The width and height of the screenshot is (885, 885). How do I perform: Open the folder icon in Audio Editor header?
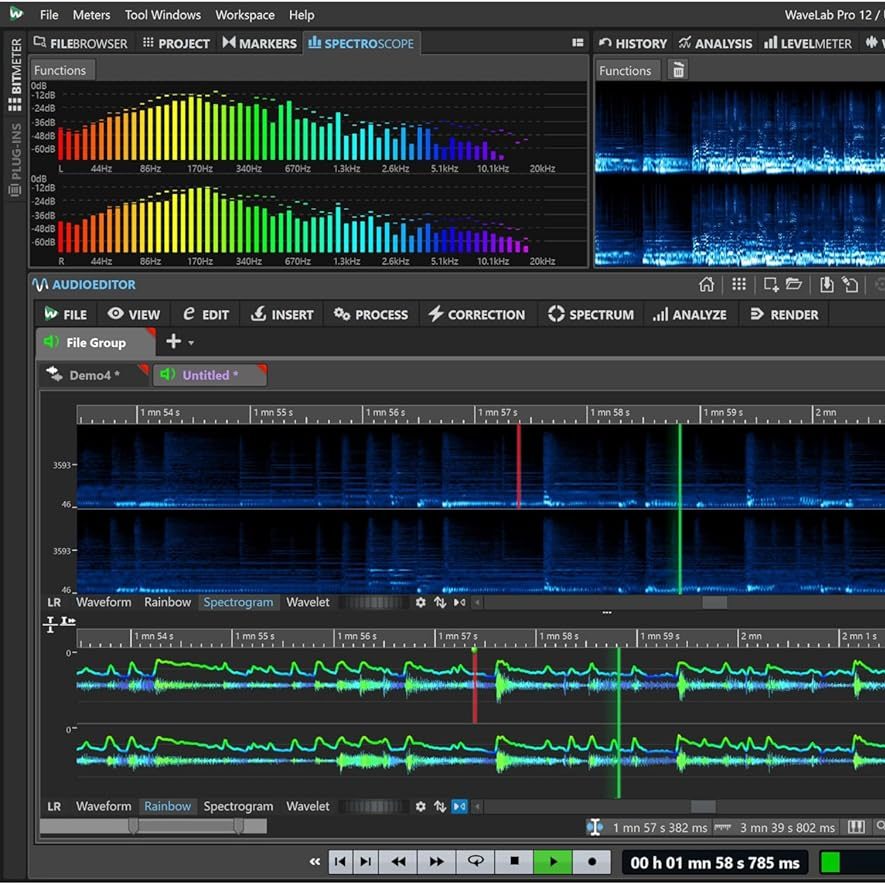click(x=794, y=285)
